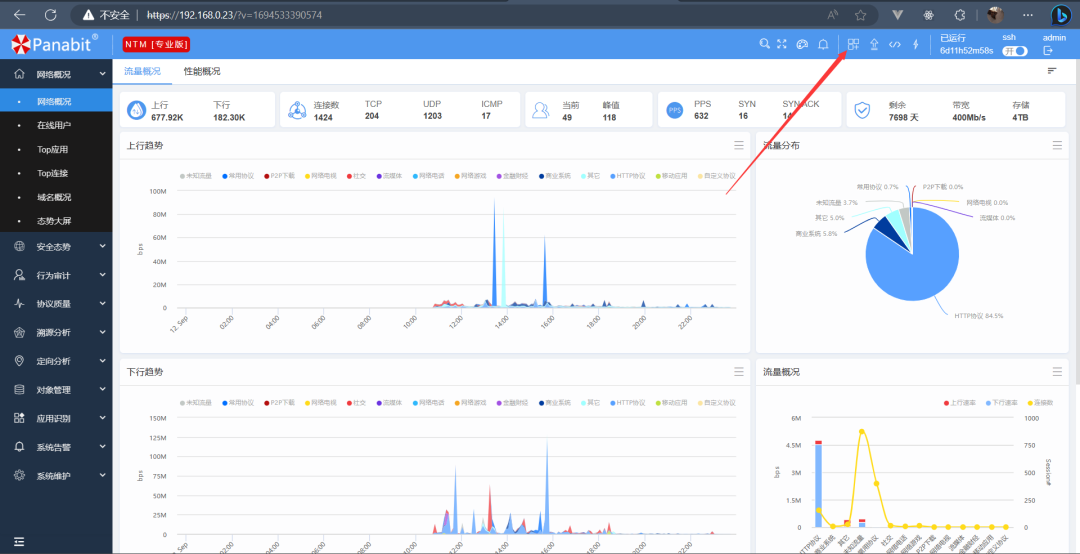Click the shield icon beside 剩余
The width and height of the screenshot is (1080, 554).
pos(862,110)
